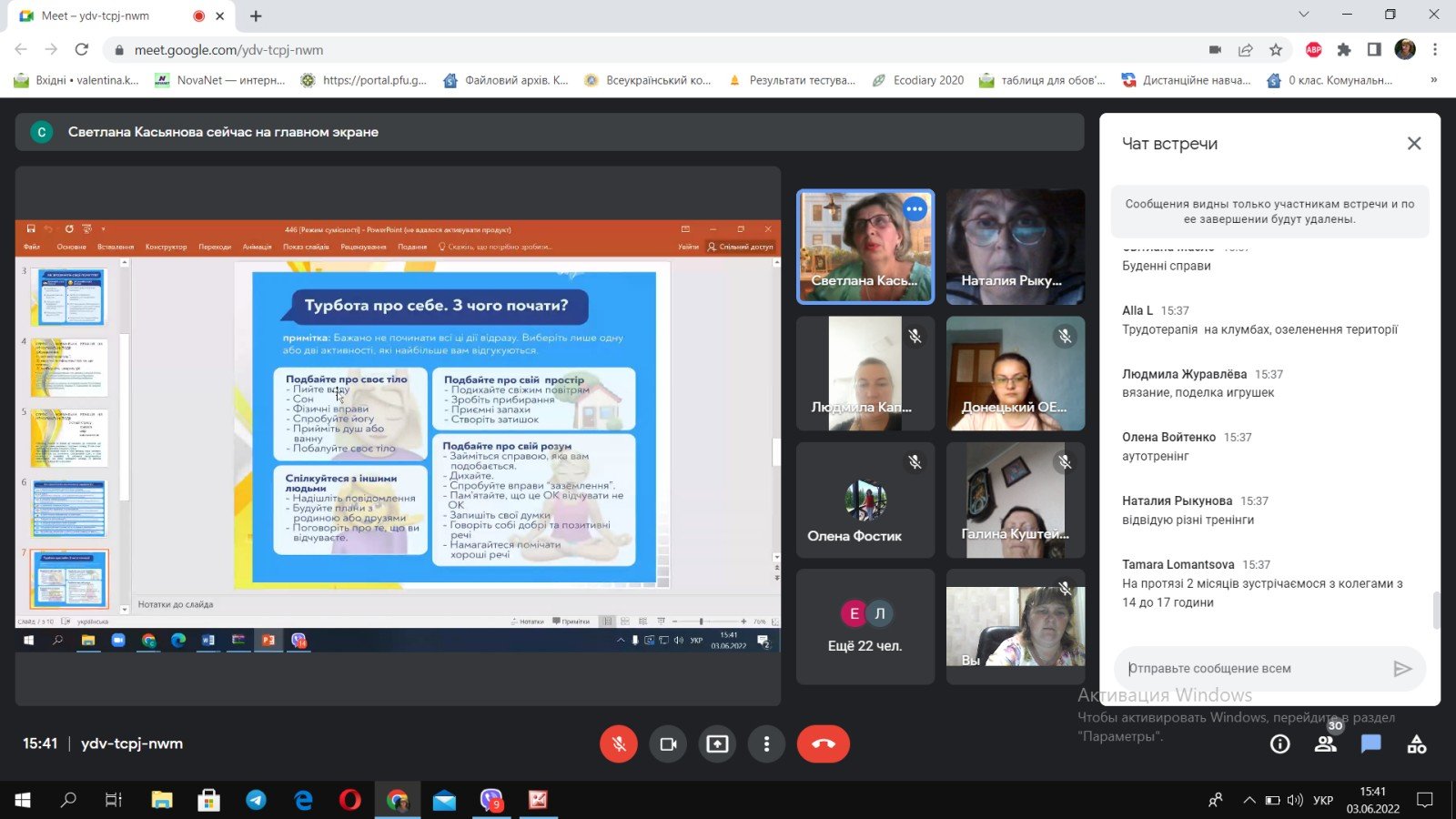Open Chrome three-dot menu
This screenshot has height=819, width=1456.
point(1435,50)
